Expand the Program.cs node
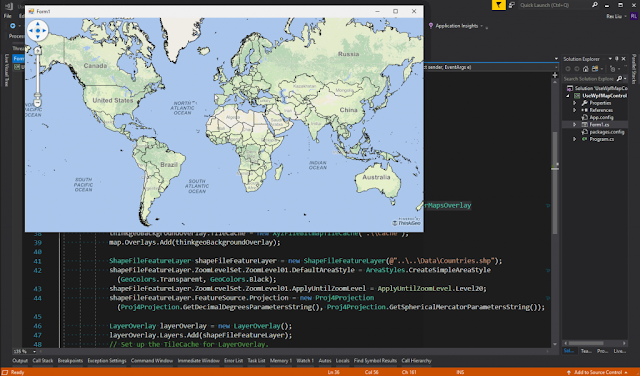 575,139
